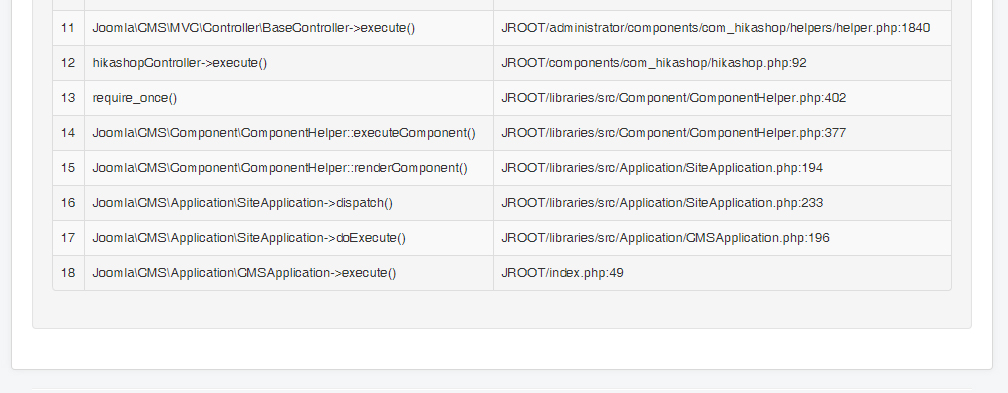Select row number 15 cell
Viewport: 1008px width, 393px height.
[x=68, y=168]
